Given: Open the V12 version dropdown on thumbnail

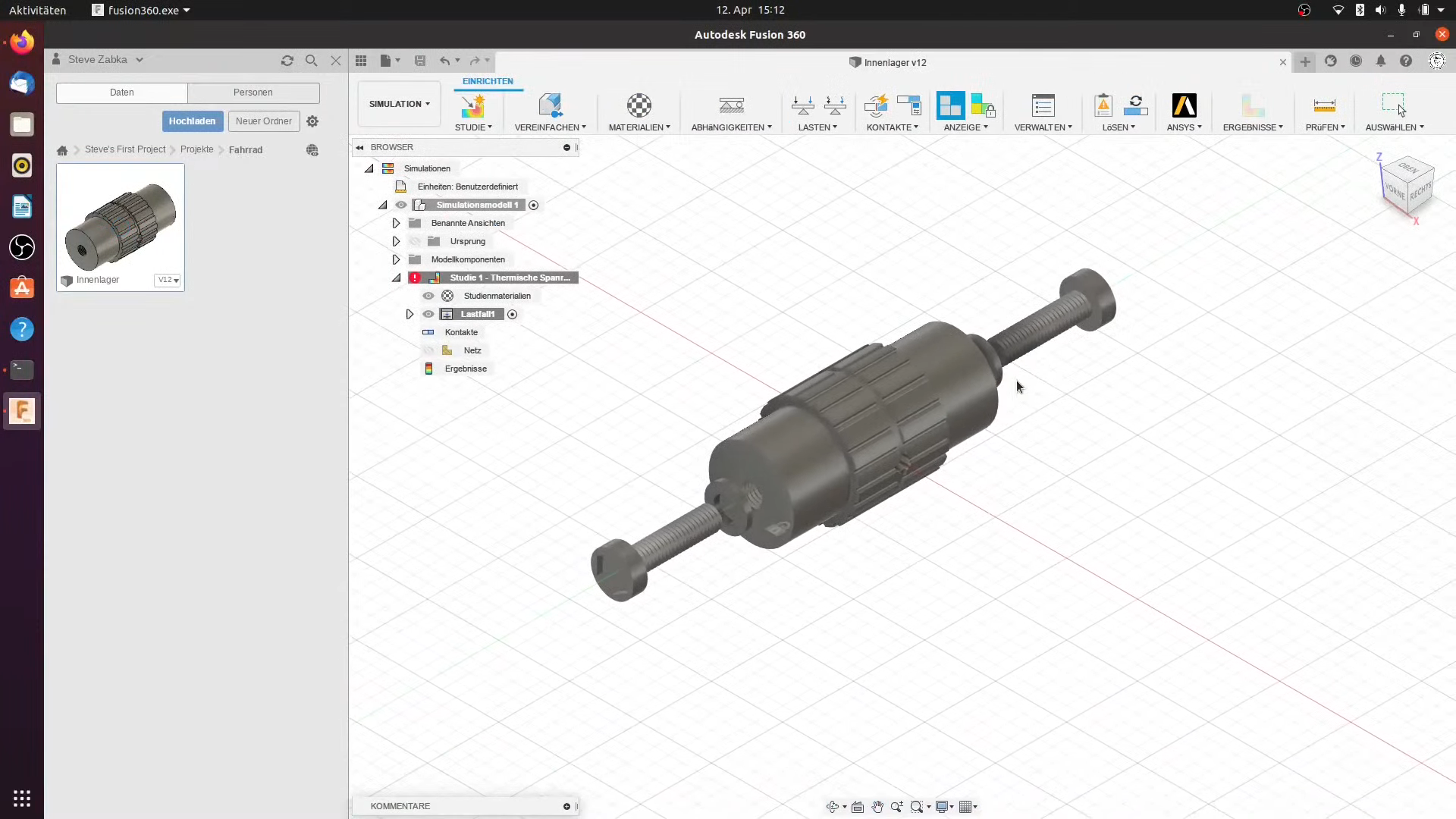Looking at the screenshot, I should (x=168, y=280).
